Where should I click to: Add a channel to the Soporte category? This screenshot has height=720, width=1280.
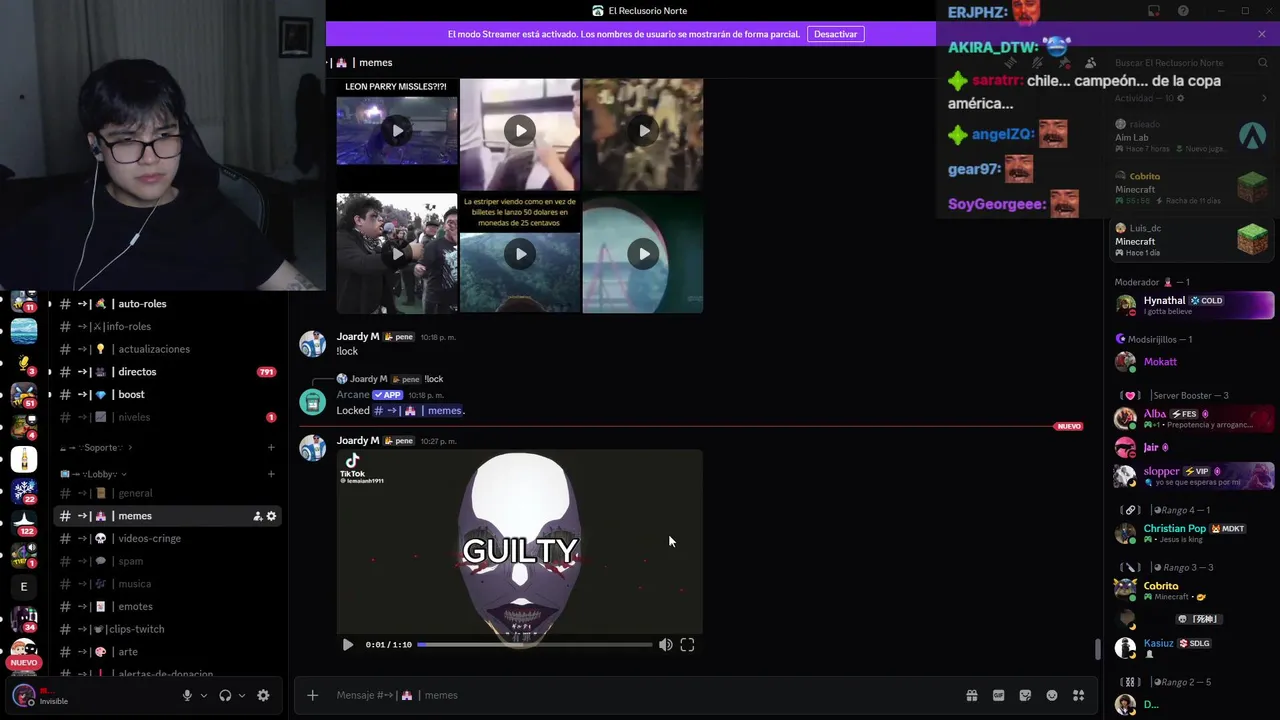[x=271, y=448]
